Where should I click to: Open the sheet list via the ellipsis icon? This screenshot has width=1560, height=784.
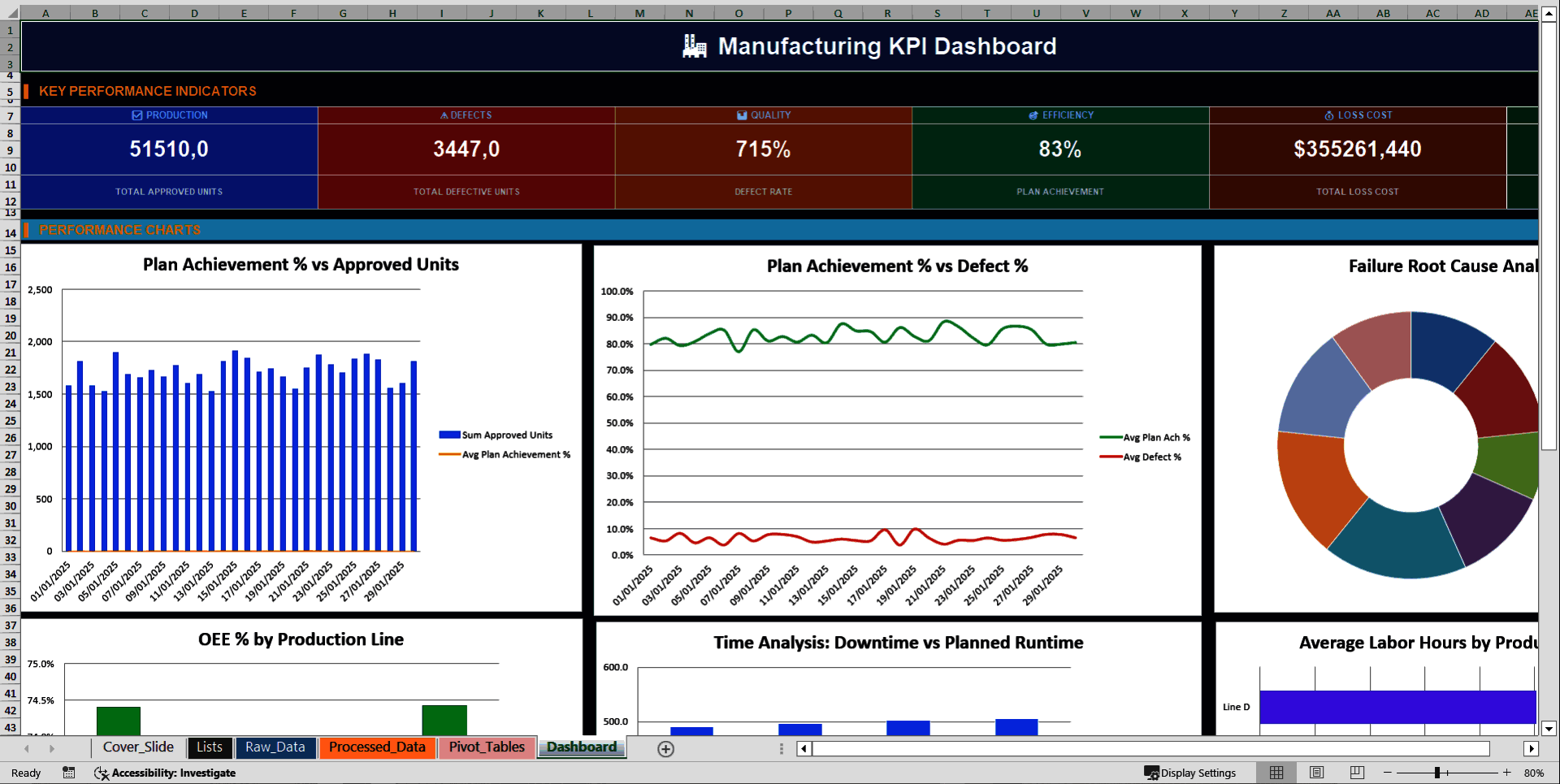coord(782,748)
